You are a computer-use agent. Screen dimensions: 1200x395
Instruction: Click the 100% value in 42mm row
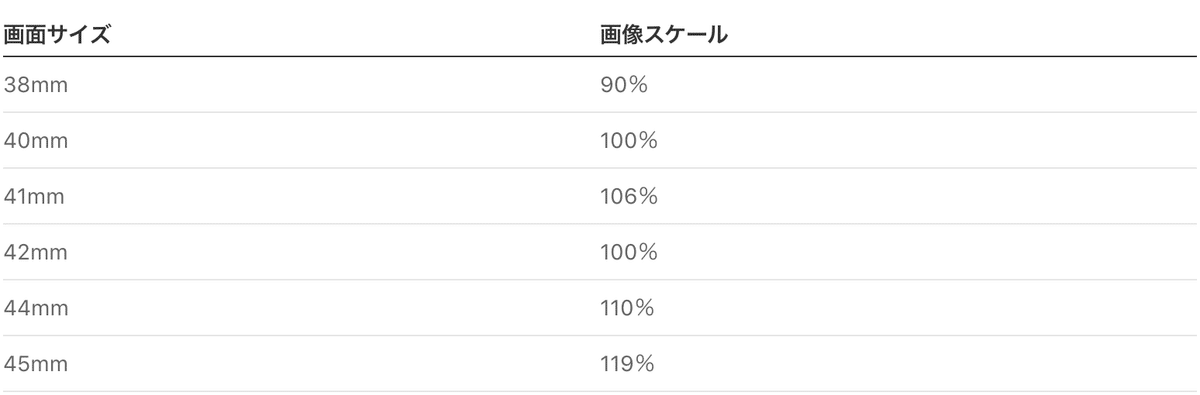tap(628, 252)
